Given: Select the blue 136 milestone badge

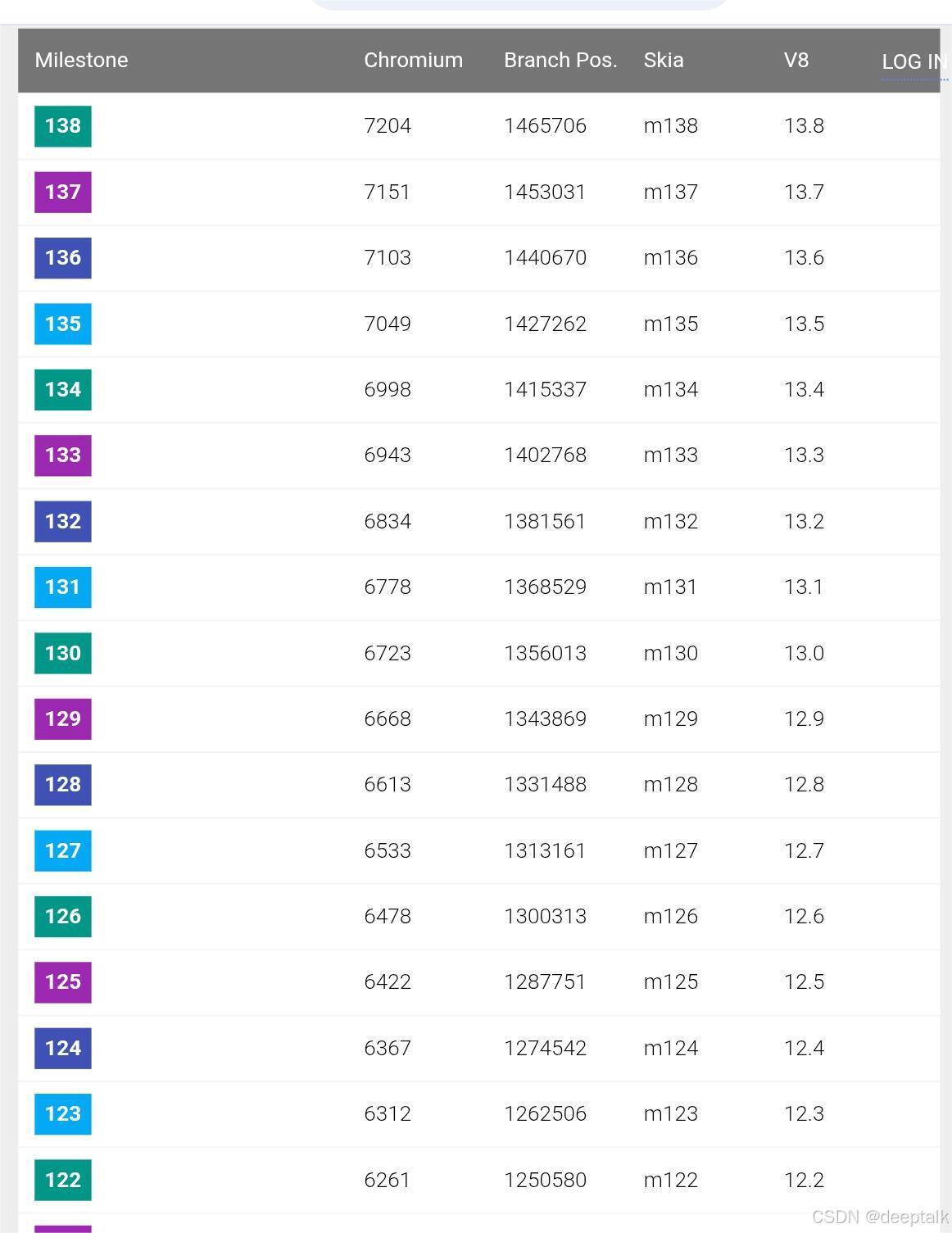Looking at the screenshot, I should coord(62,257).
